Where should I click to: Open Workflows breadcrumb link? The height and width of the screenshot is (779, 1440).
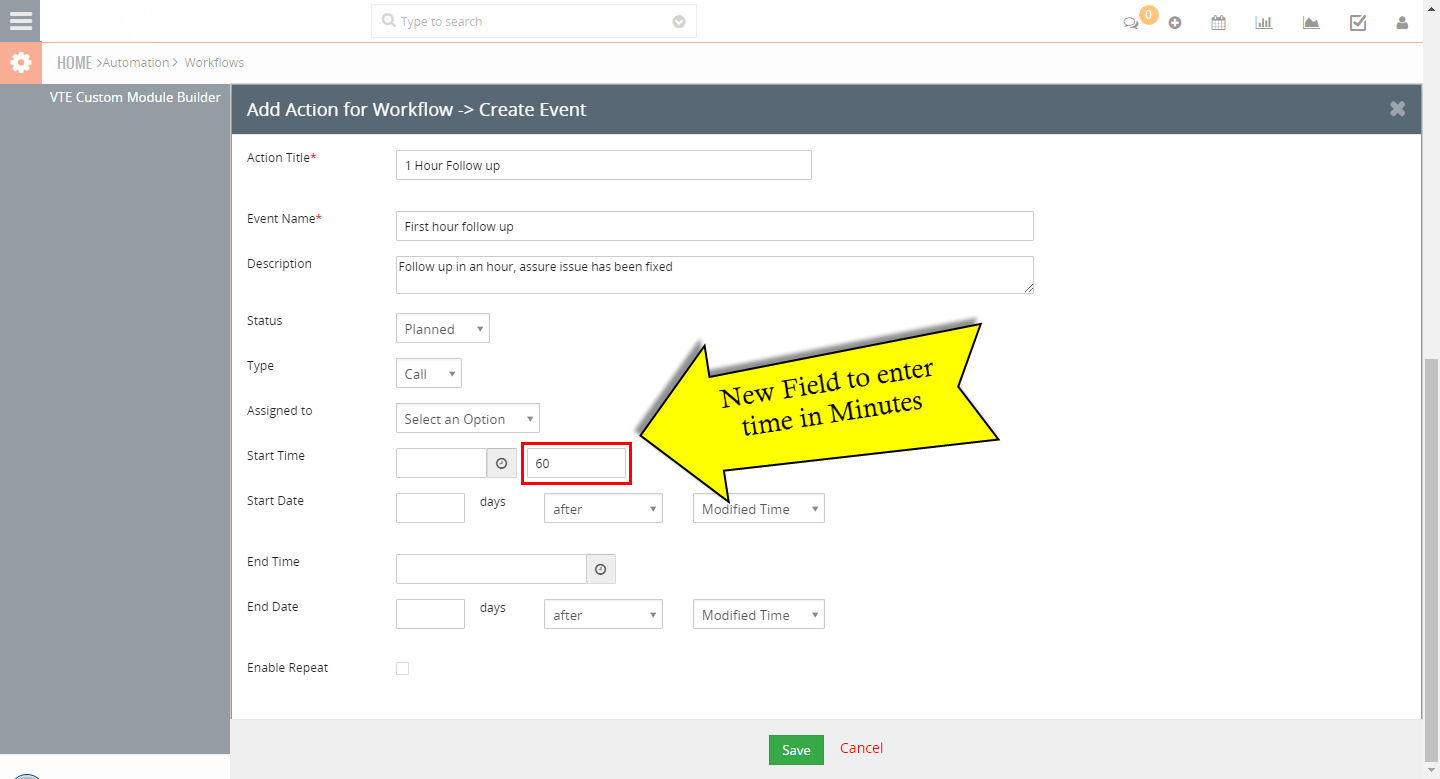tap(214, 62)
